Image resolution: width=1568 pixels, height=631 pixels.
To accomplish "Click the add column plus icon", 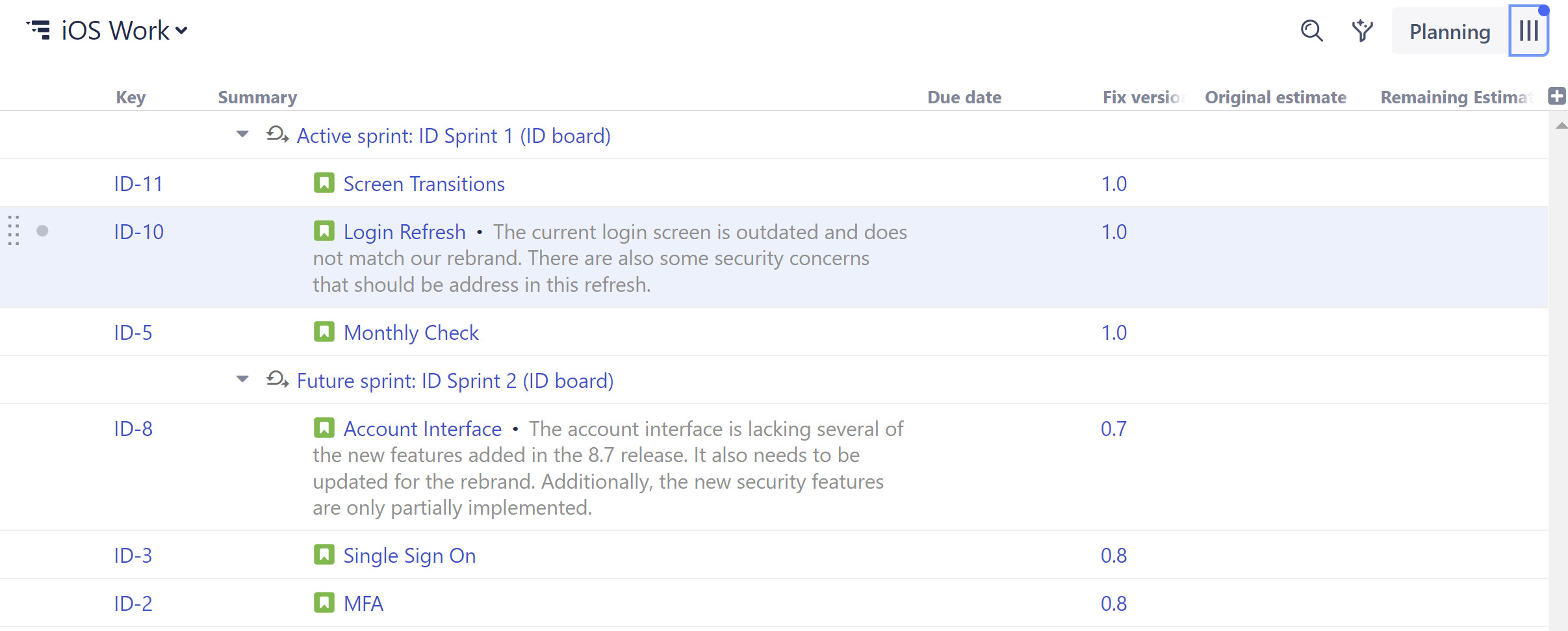I will 1556,96.
